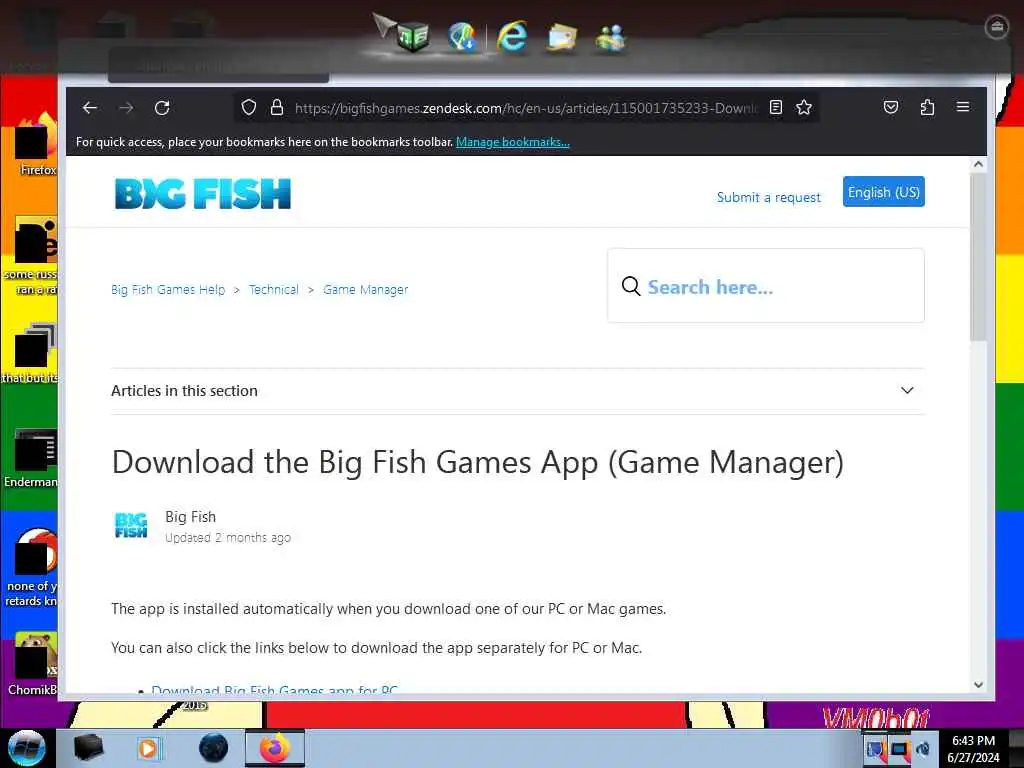Screen dimensions: 1024x768
Task: Click page scrollbar up arrow
Action: pyautogui.click(x=978, y=164)
